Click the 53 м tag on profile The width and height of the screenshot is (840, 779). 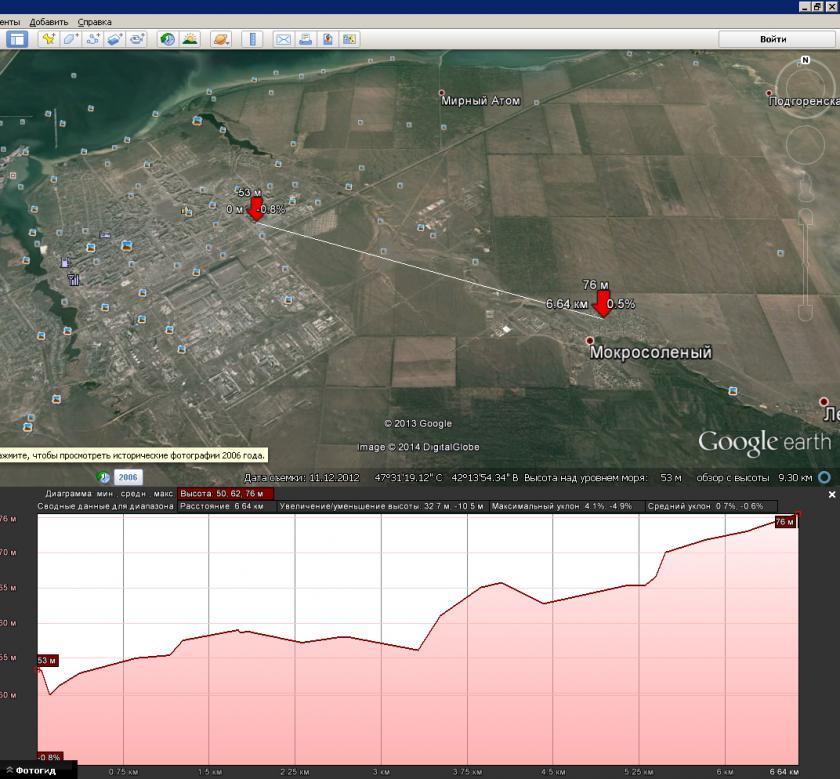[48, 661]
